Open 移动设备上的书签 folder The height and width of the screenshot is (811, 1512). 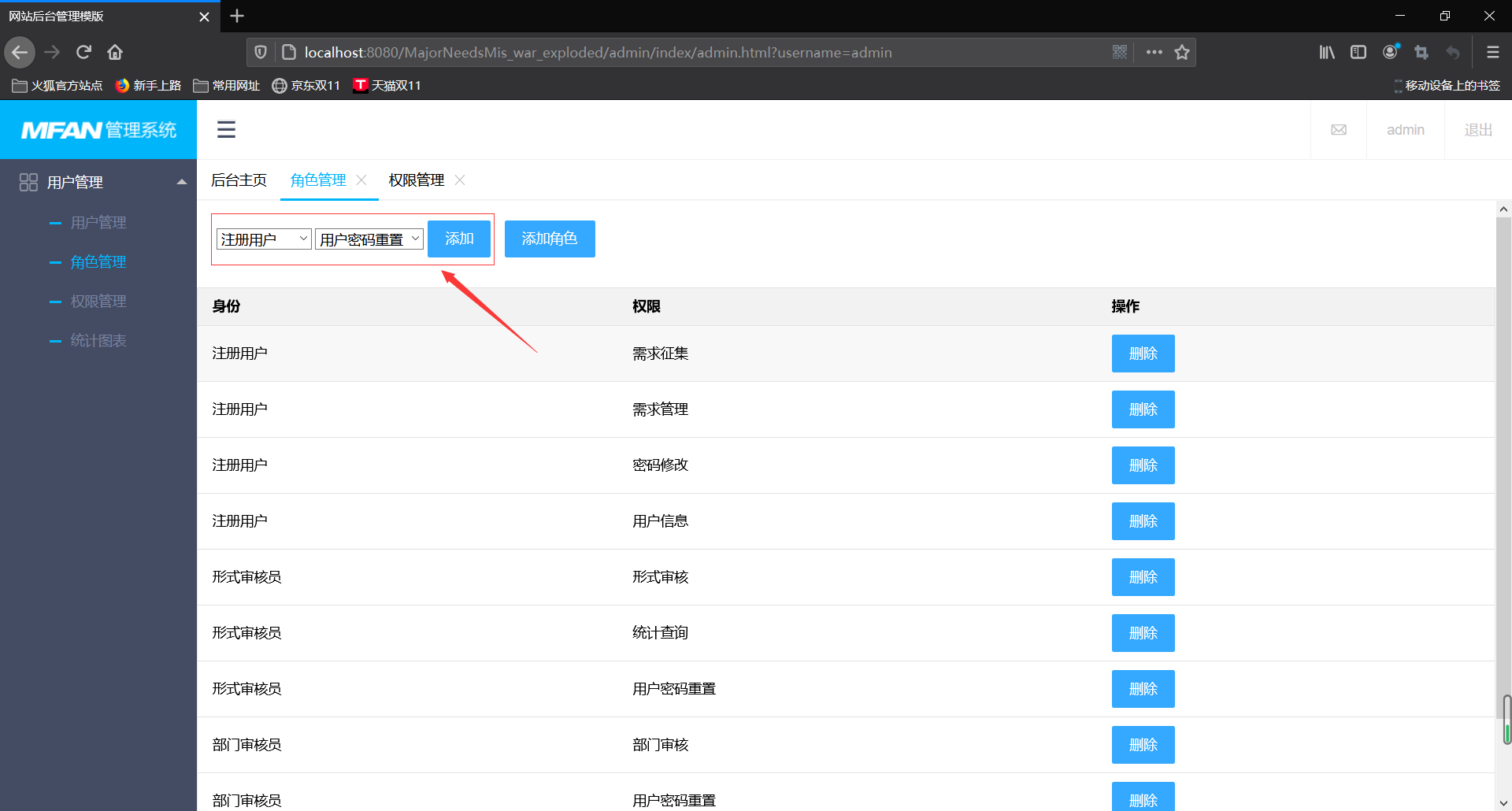(1447, 85)
